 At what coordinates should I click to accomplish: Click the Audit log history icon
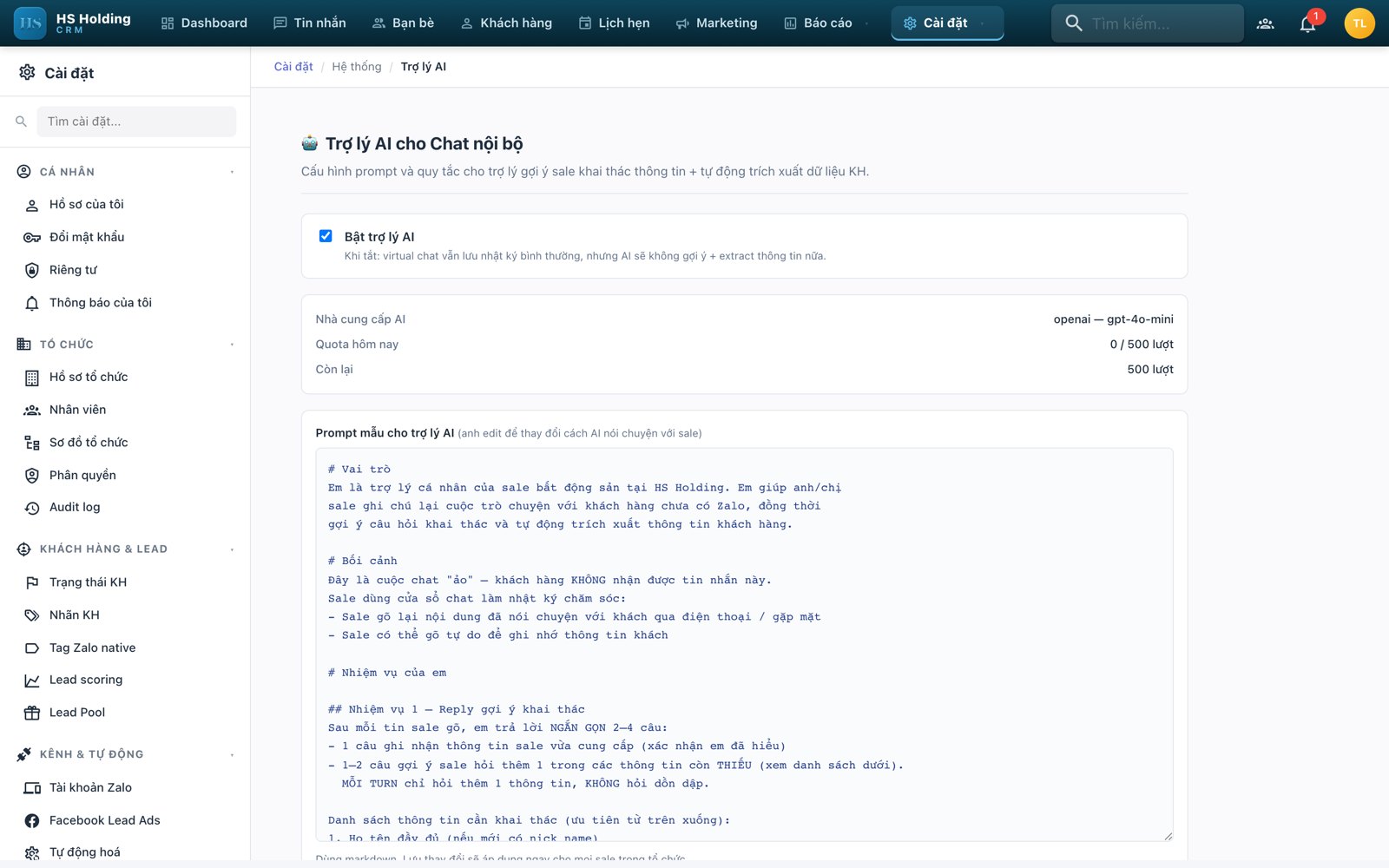click(32, 508)
